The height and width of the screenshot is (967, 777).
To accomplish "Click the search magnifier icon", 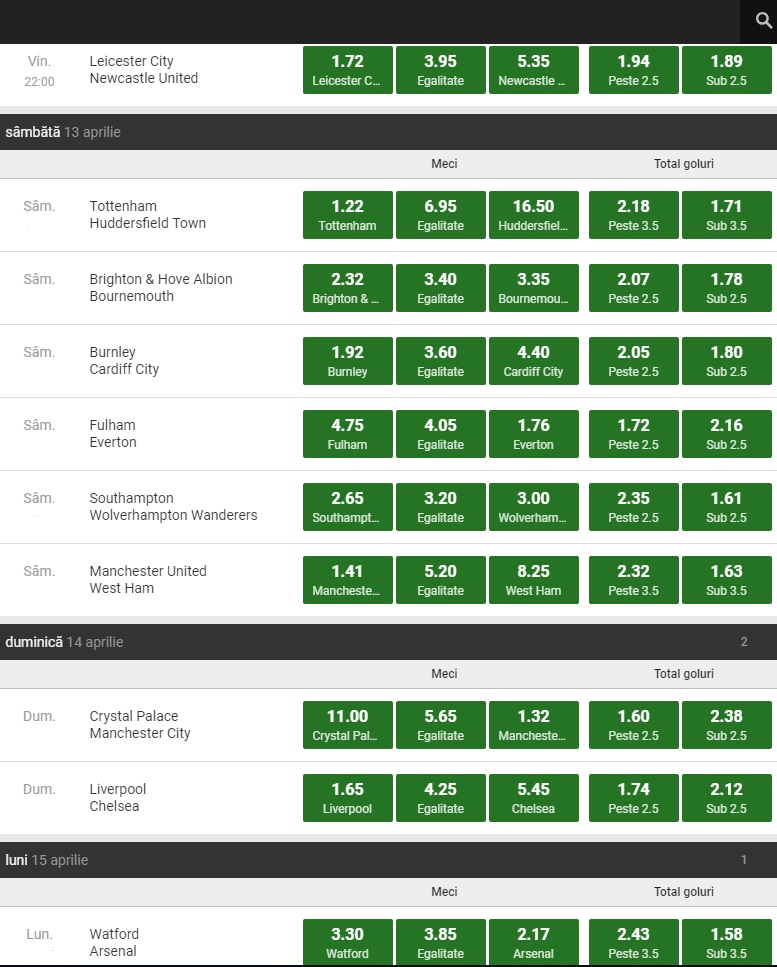I will pyautogui.click(x=763, y=21).
